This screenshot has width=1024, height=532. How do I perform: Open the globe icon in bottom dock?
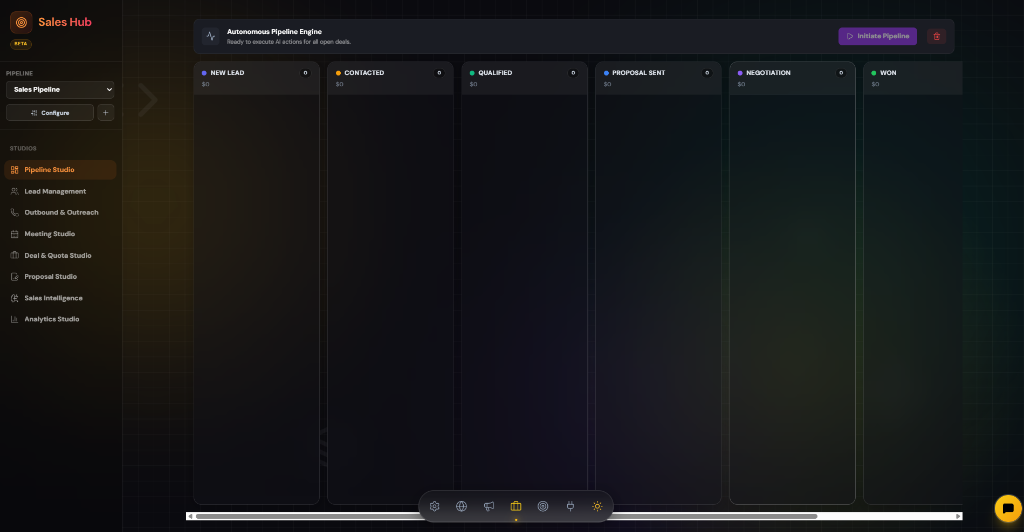[x=462, y=507]
